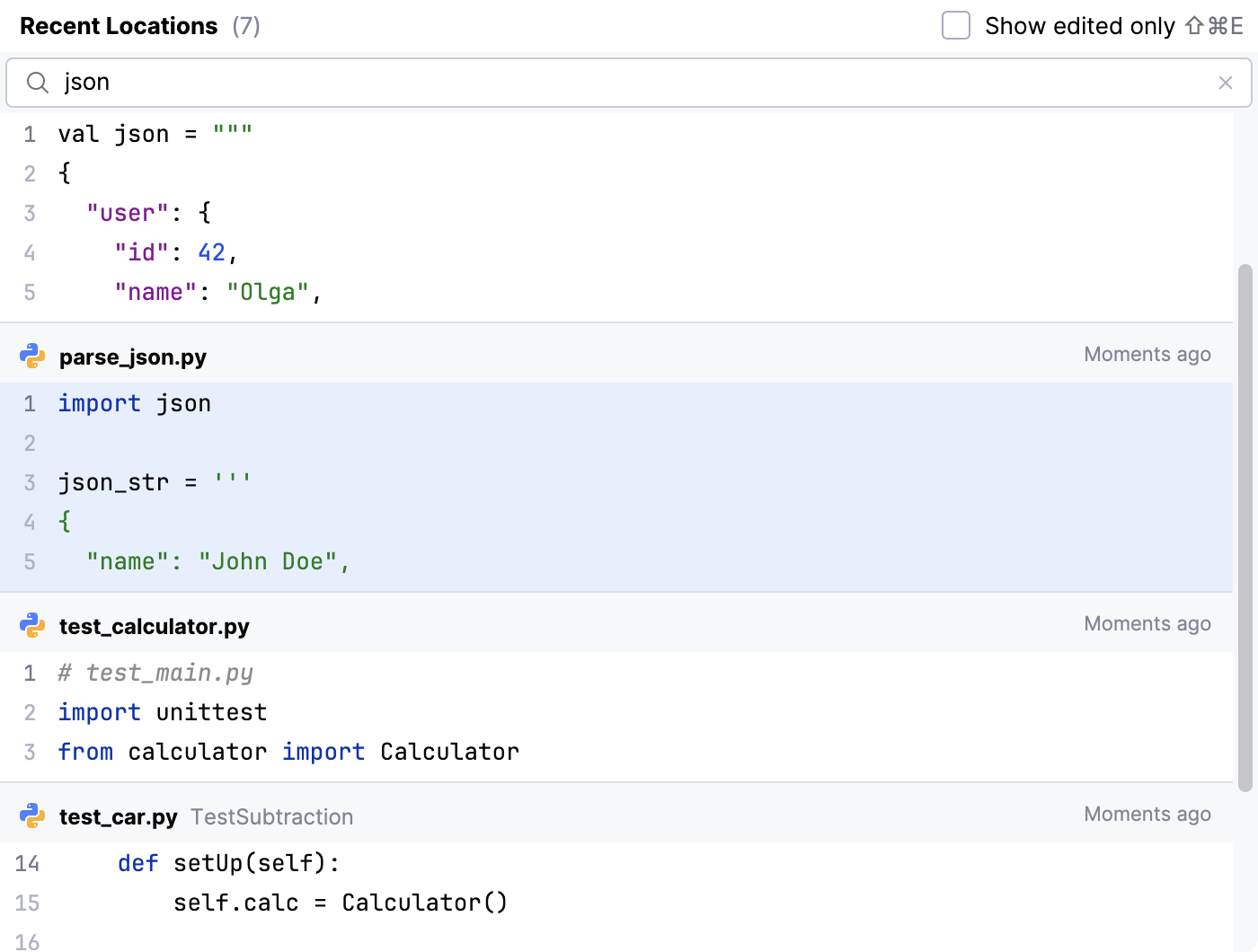Viewport: 1258px width, 952px height.
Task: Open the test_calculator.py file header
Action: (155, 626)
